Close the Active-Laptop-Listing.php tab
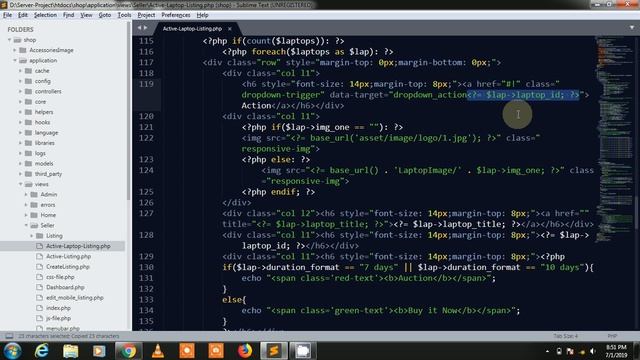Image resolution: width=640 pixels, height=360 pixels. (x=230, y=29)
